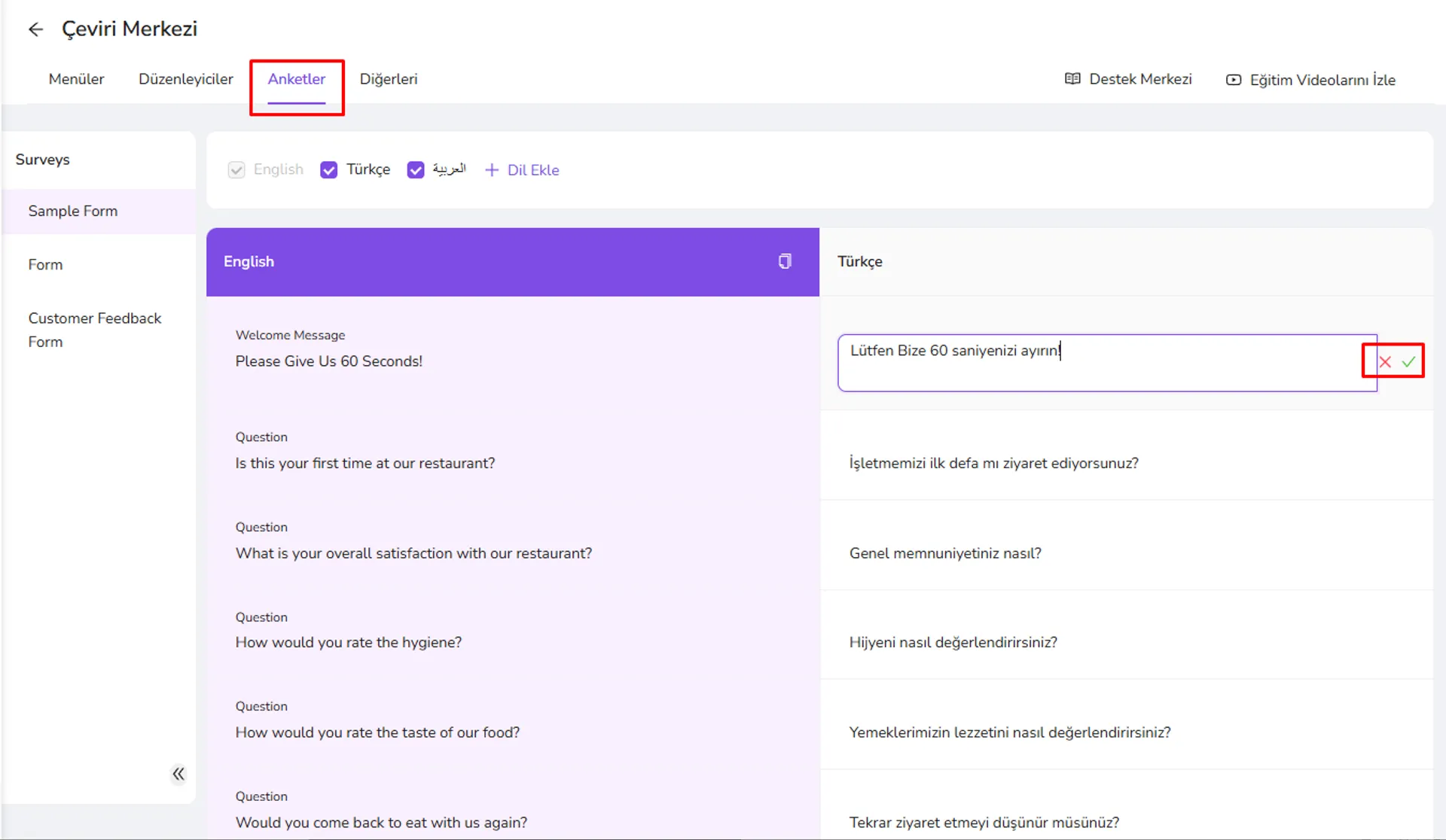Click the plus icon beside Dil Ekle

[x=492, y=170]
